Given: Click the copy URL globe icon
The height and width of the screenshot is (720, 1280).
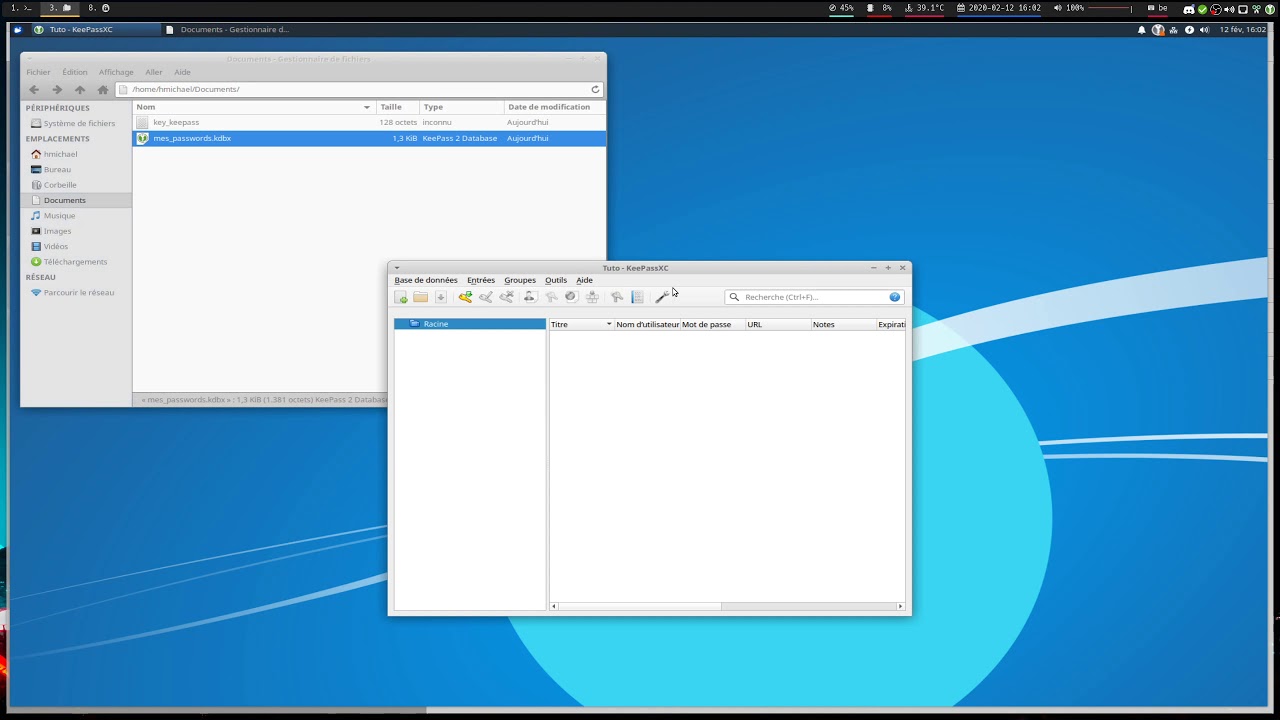Looking at the screenshot, I should pyautogui.click(x=571, y=297).
